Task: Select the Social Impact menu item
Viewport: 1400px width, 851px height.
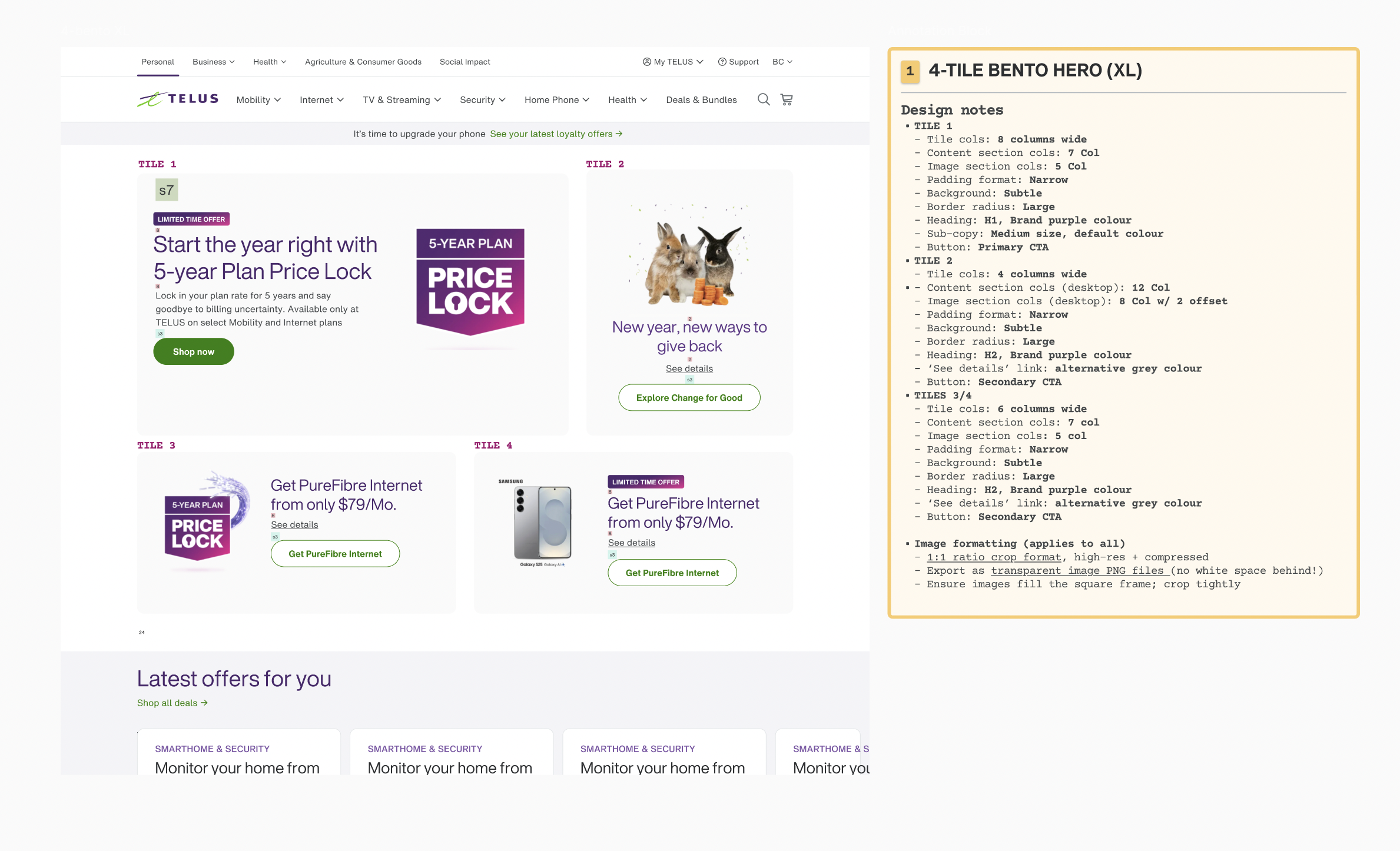Action: 465,62
